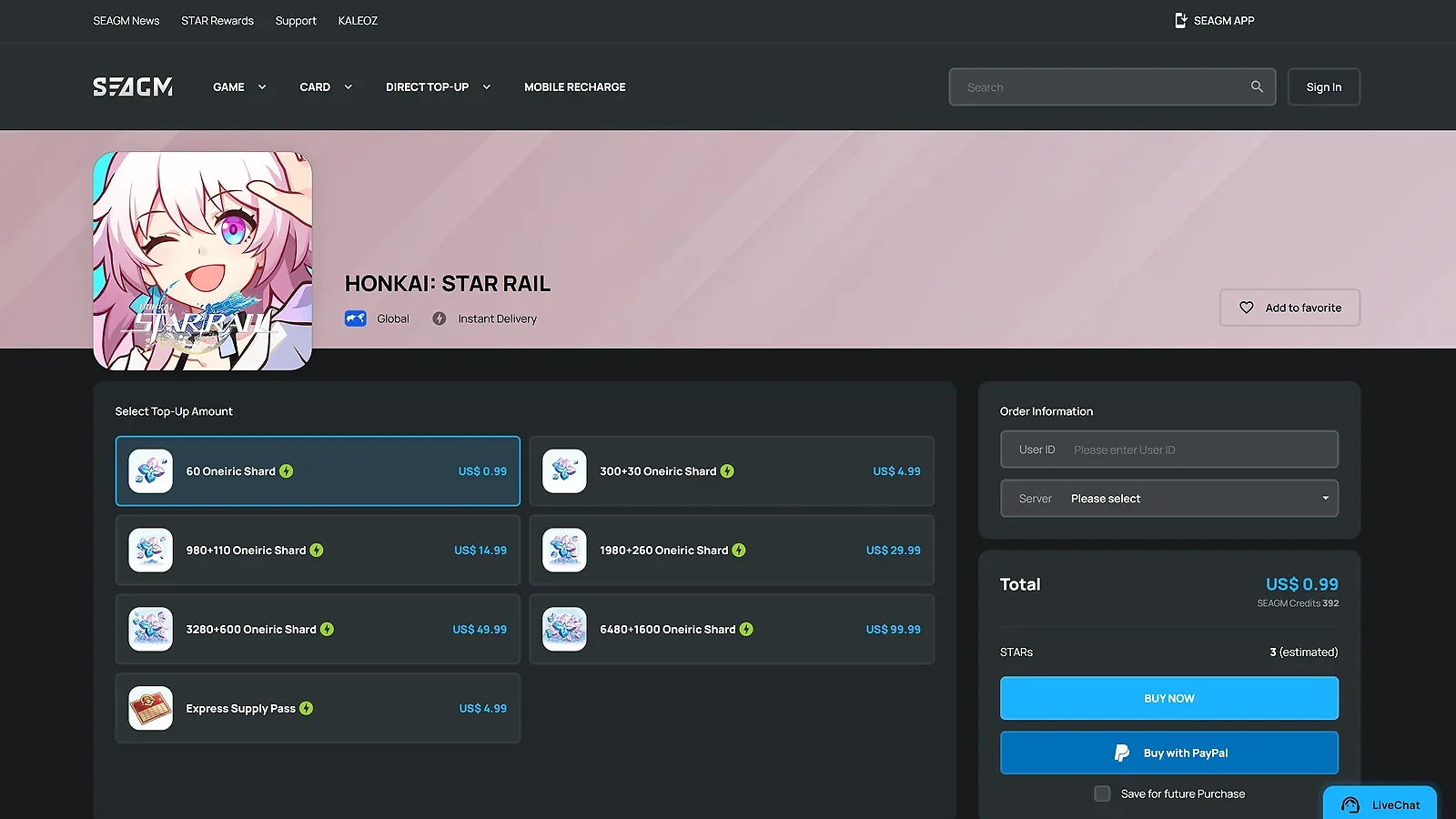This screenshot has width=1456, height=819.
Task: Click instant badge beside 60 Oneiric Shard
Action: 287,471
